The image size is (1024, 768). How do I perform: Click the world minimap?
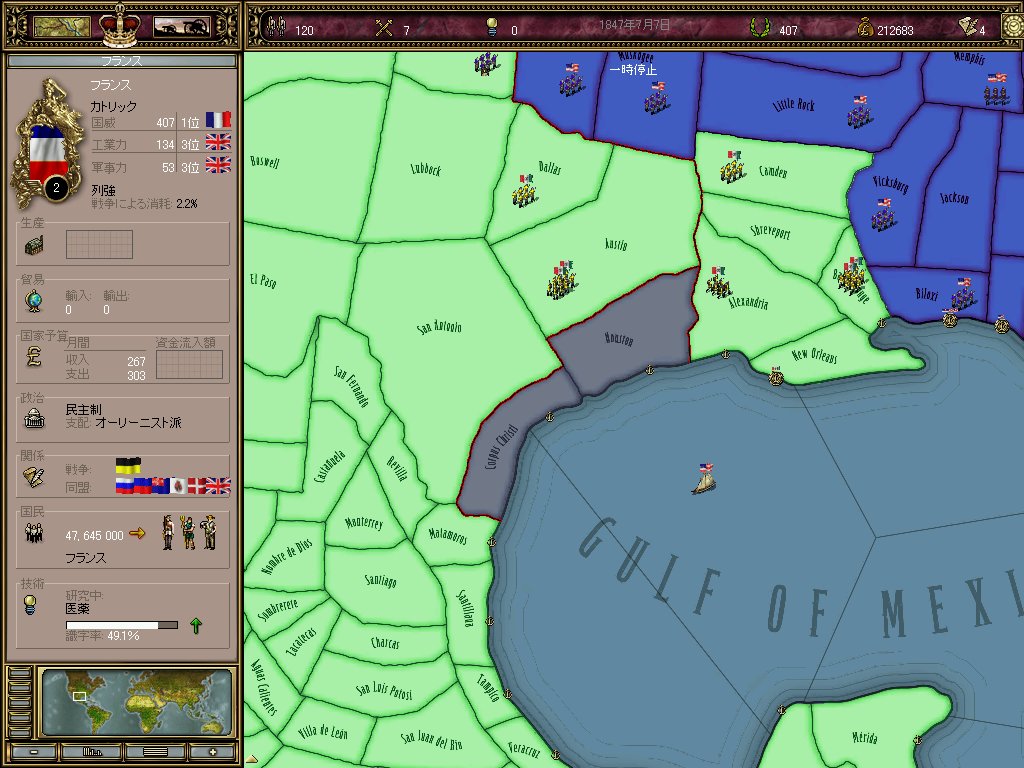137,703
